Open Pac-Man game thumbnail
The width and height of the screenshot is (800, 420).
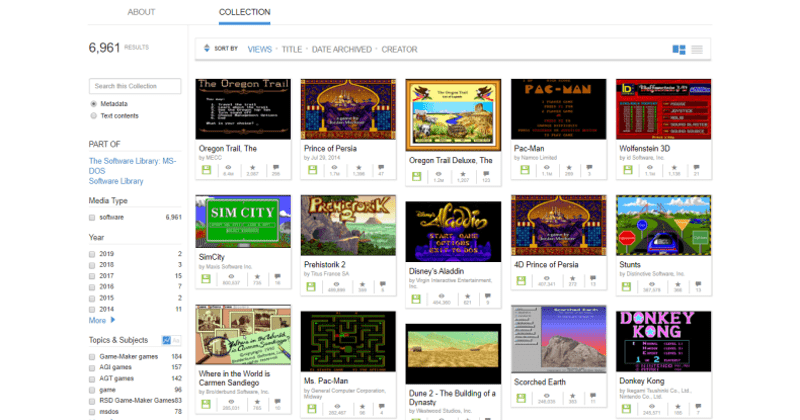[559, 109]
